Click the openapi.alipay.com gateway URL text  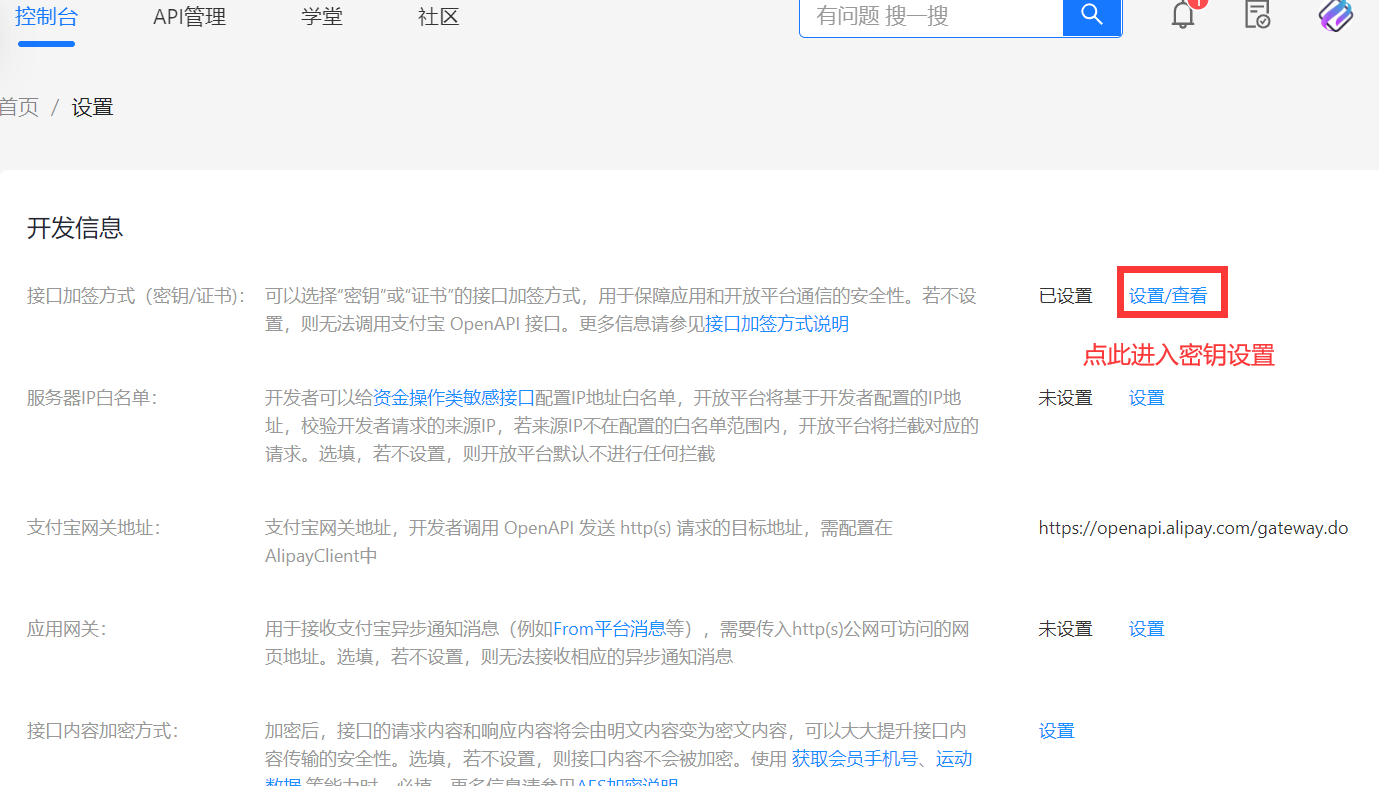1193,528
